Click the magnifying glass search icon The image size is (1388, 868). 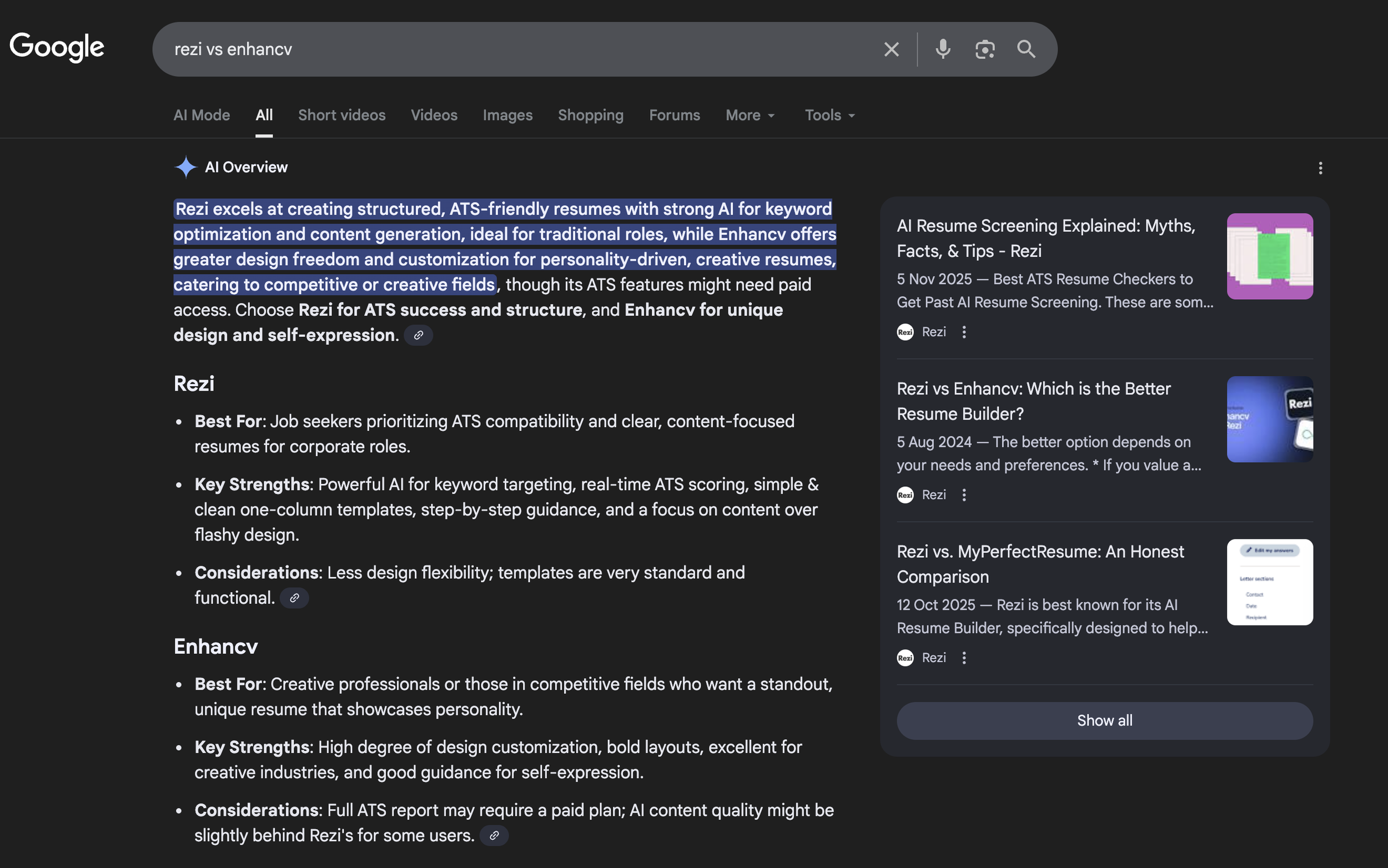(x=1025, y=49)
